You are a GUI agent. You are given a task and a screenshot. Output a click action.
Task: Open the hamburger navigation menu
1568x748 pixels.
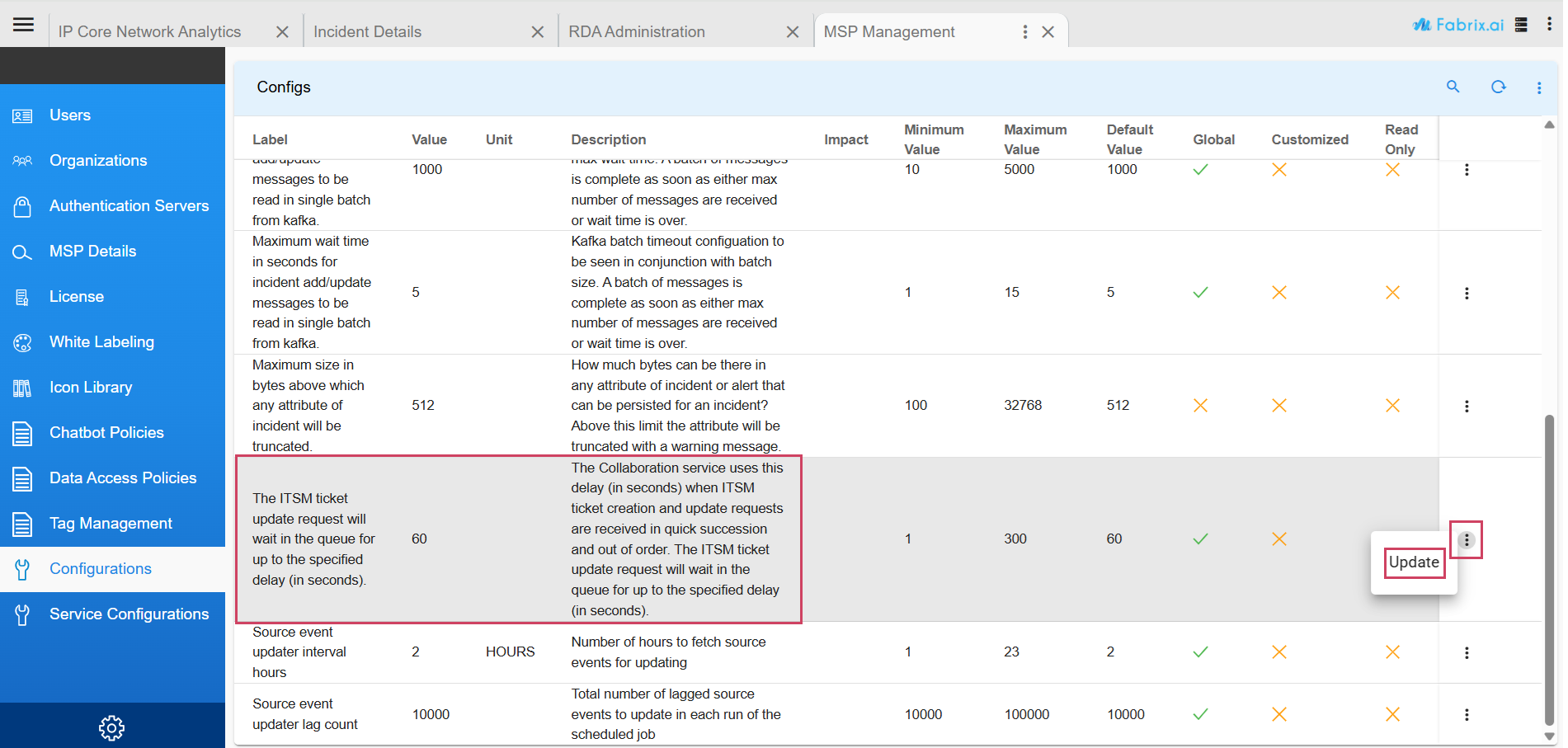[23, 25]
